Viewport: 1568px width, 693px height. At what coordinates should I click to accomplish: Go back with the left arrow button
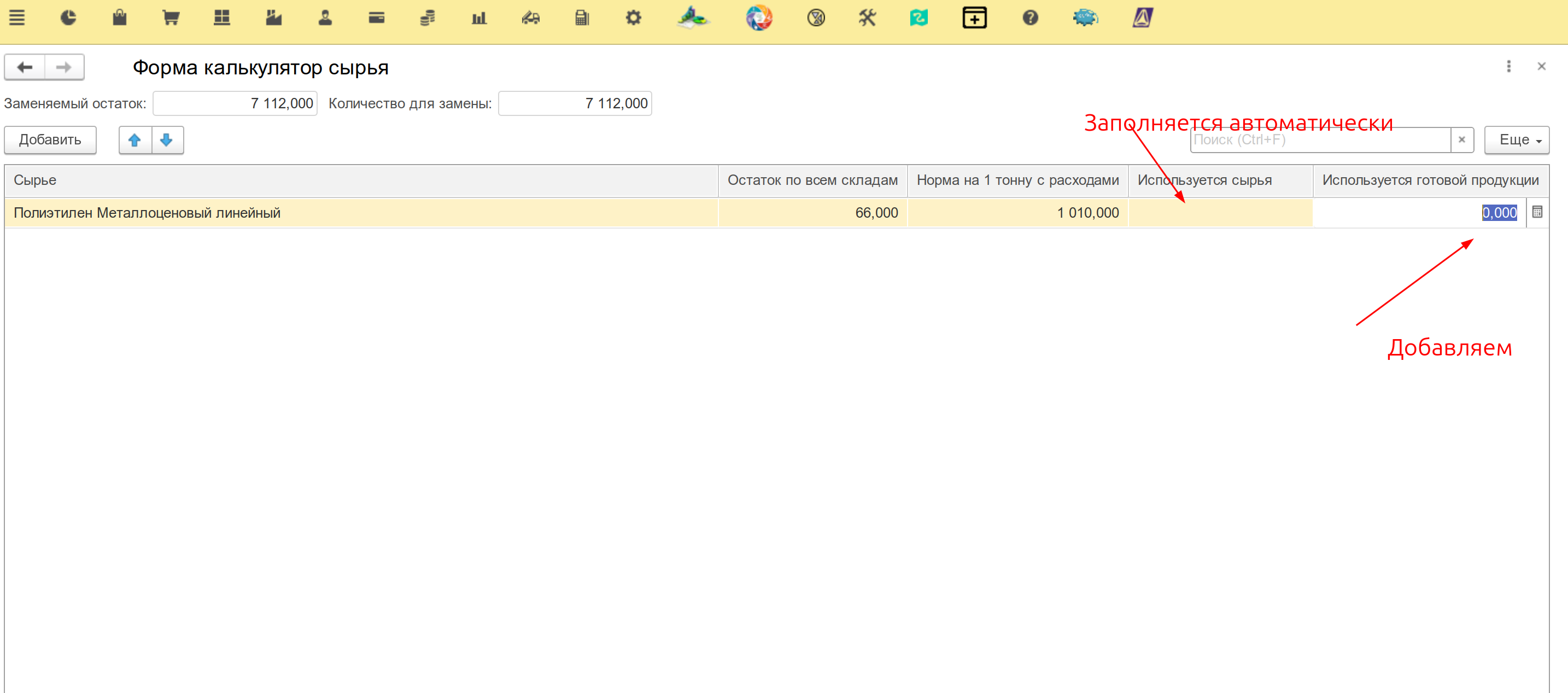pos(25,67)
